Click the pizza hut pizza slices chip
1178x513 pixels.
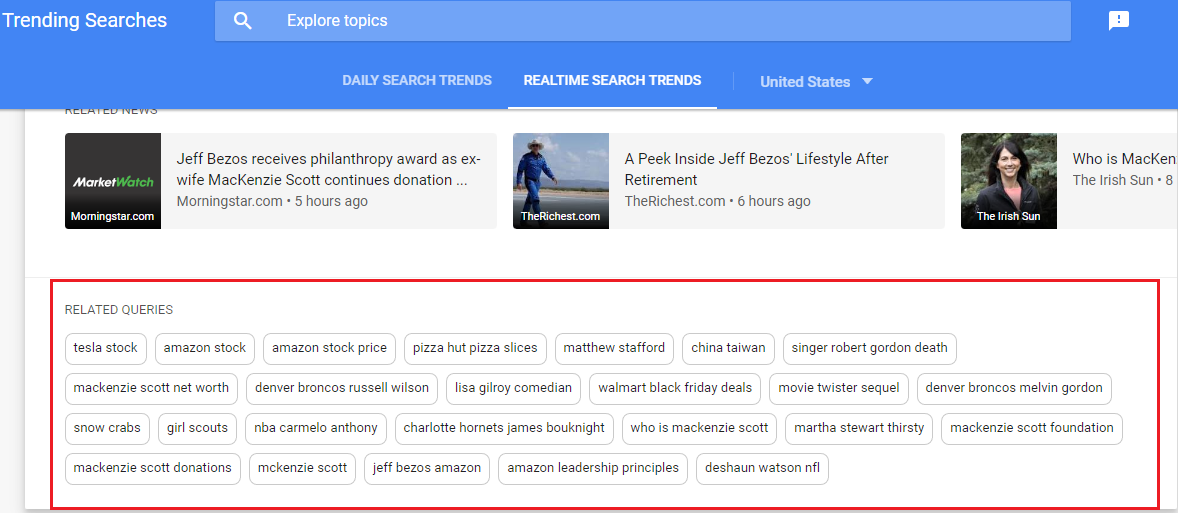(x=475, y=348)
